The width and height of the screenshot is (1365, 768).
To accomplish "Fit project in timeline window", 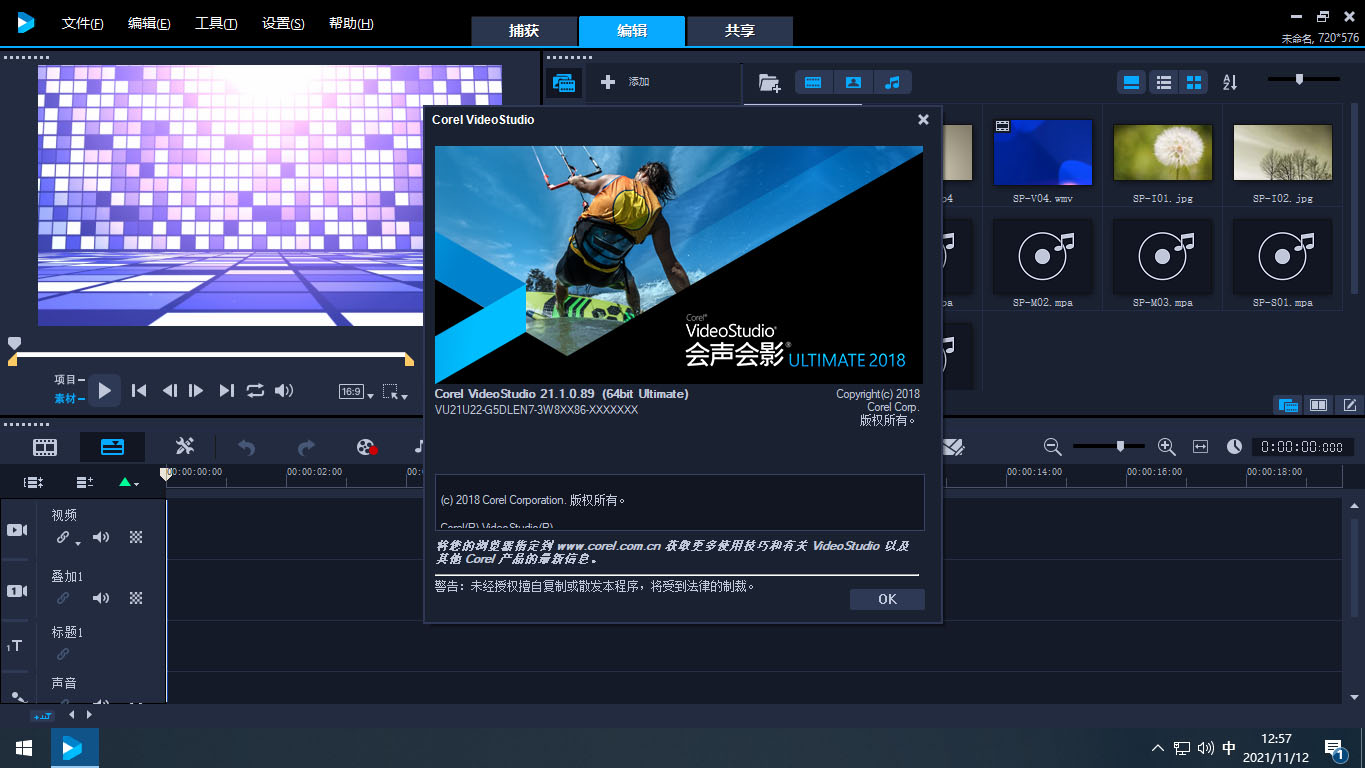I will click(1201, 447).
